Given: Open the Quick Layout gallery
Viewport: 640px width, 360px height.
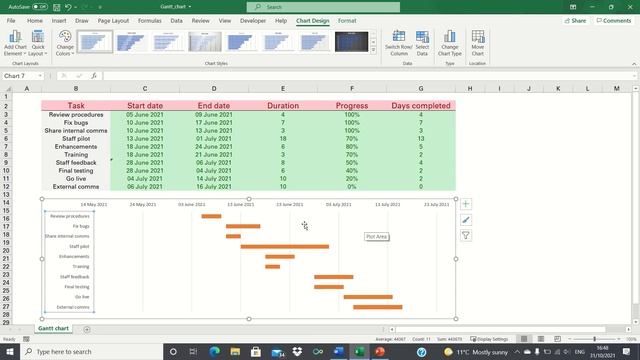Looking at the screenshot, I should coord(38,42).
